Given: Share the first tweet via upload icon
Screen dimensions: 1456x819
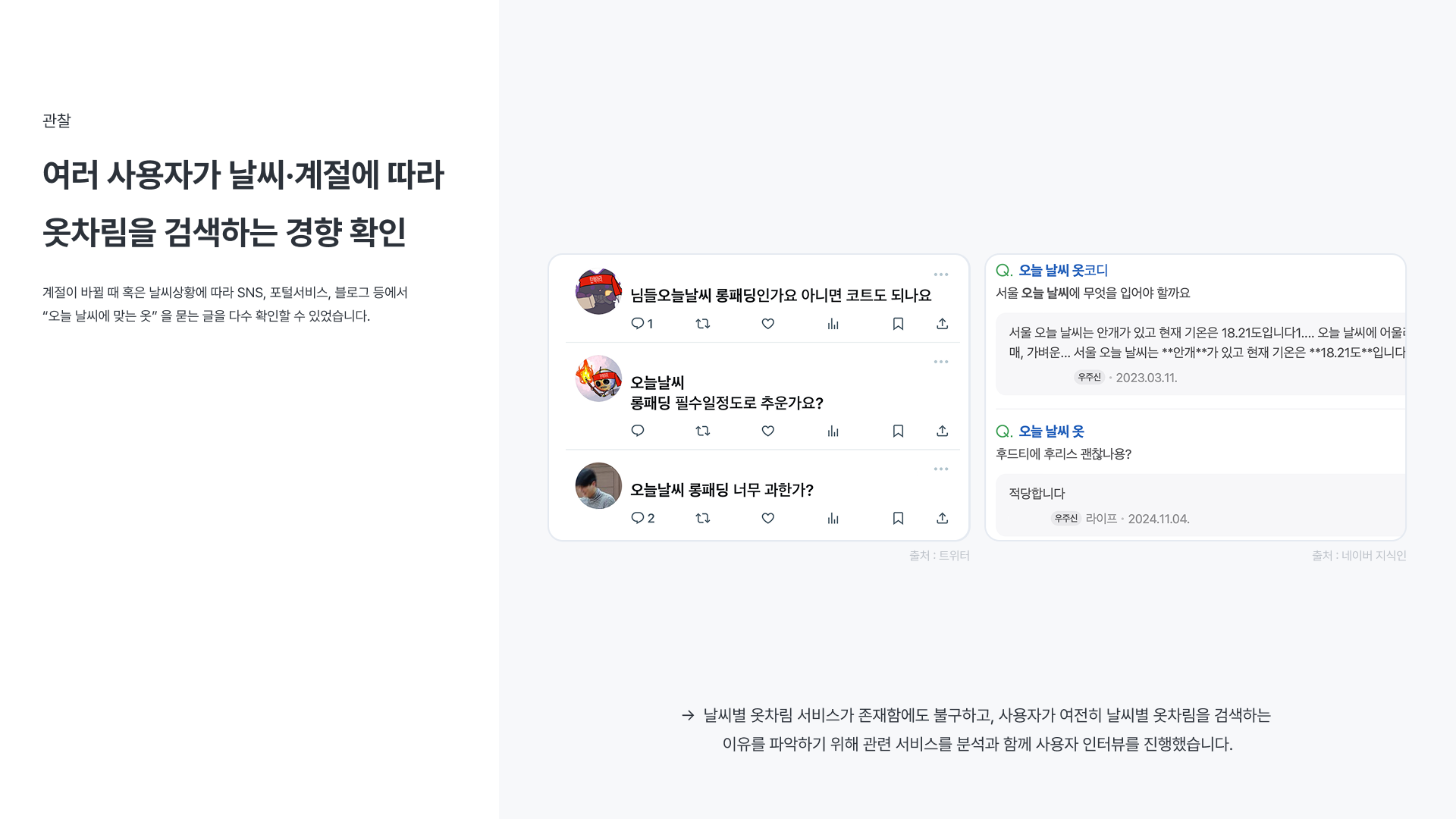Looking at the screenshot, I should click(942, 324).
